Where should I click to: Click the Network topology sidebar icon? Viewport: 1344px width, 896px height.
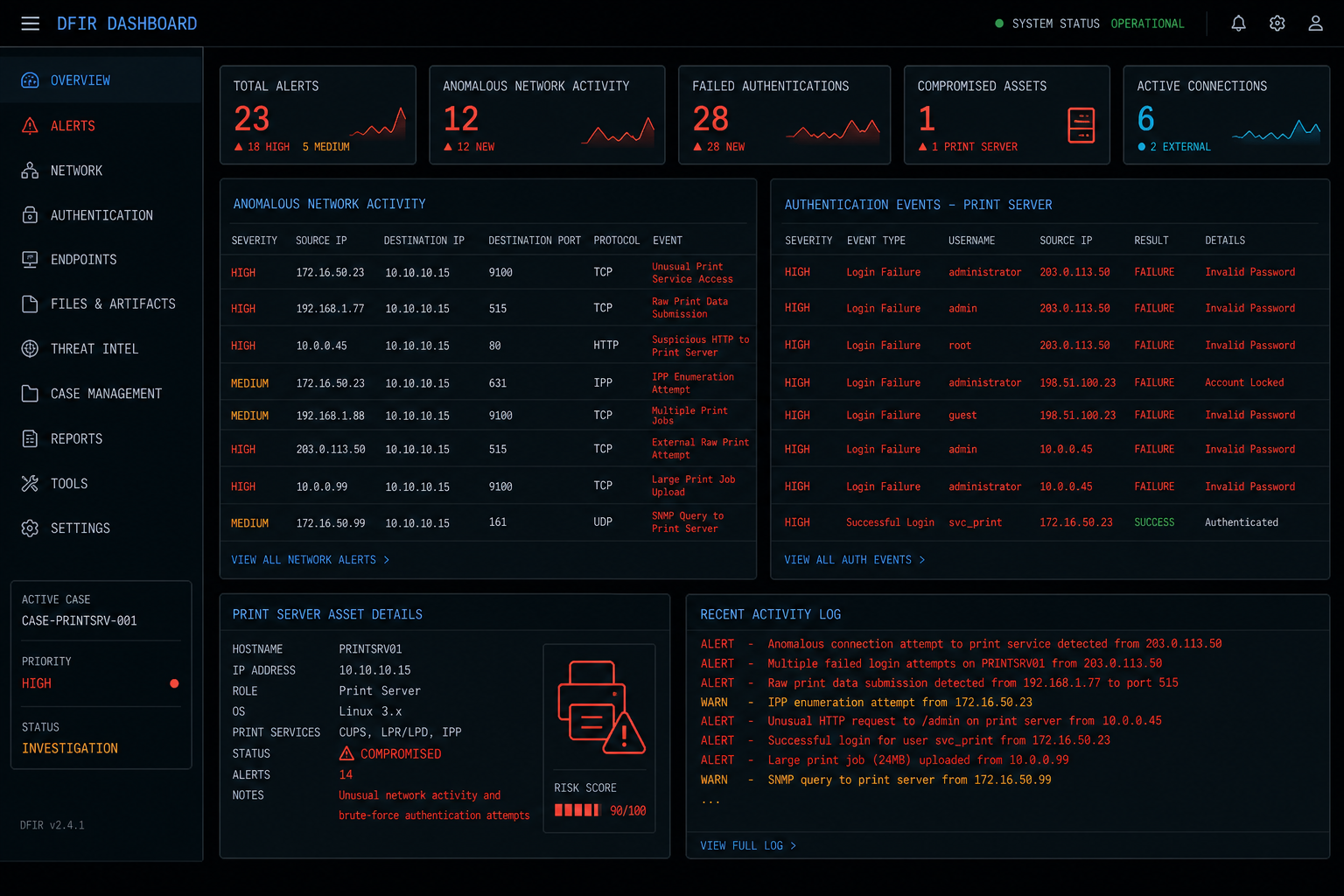[x=30, y=171]
